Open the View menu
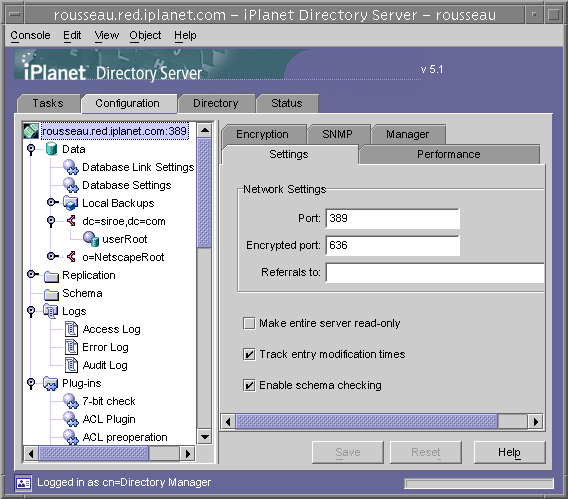 pos(106,35)
